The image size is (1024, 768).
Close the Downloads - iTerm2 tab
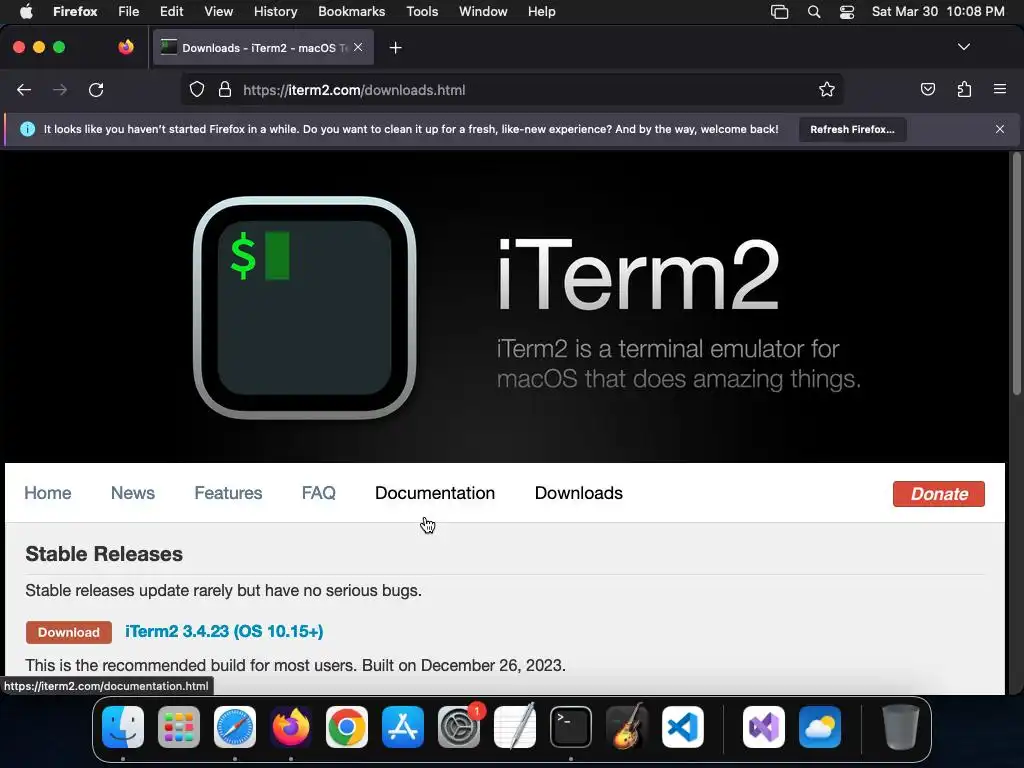[x=358, y=47]
